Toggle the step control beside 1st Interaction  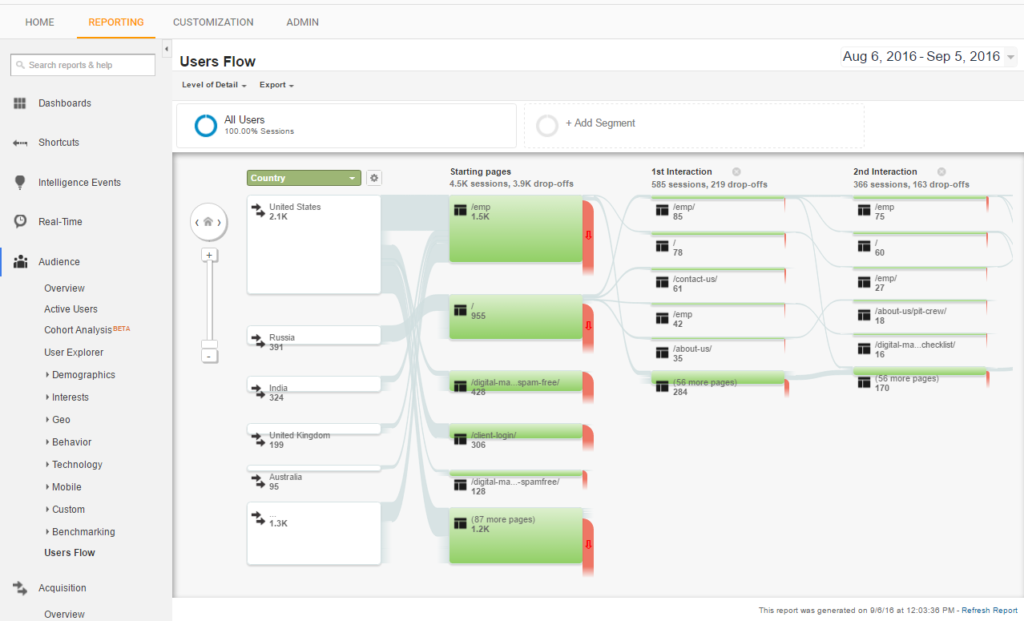click(x=737, y=171)
